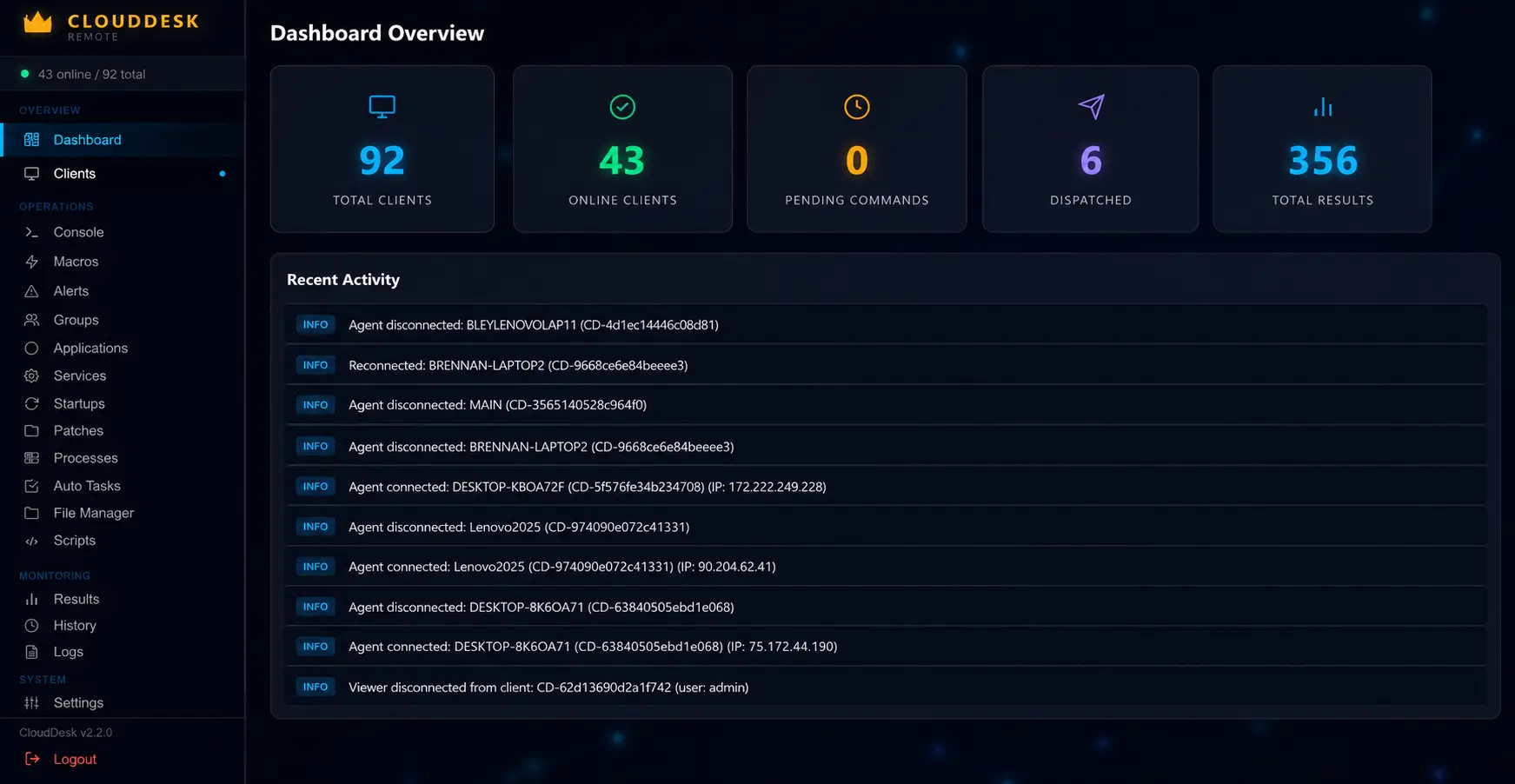Image resolution: width=1515 pixels, height=784 pixels.
Task: Click the '43 online / 92 total' status text
Action: click(x=92, y=74)
